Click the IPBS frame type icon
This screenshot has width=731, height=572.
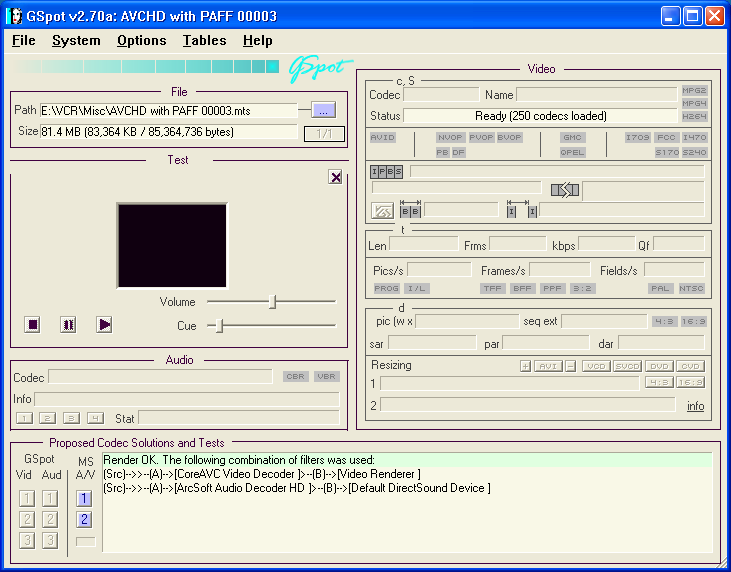tap(386, 172)
